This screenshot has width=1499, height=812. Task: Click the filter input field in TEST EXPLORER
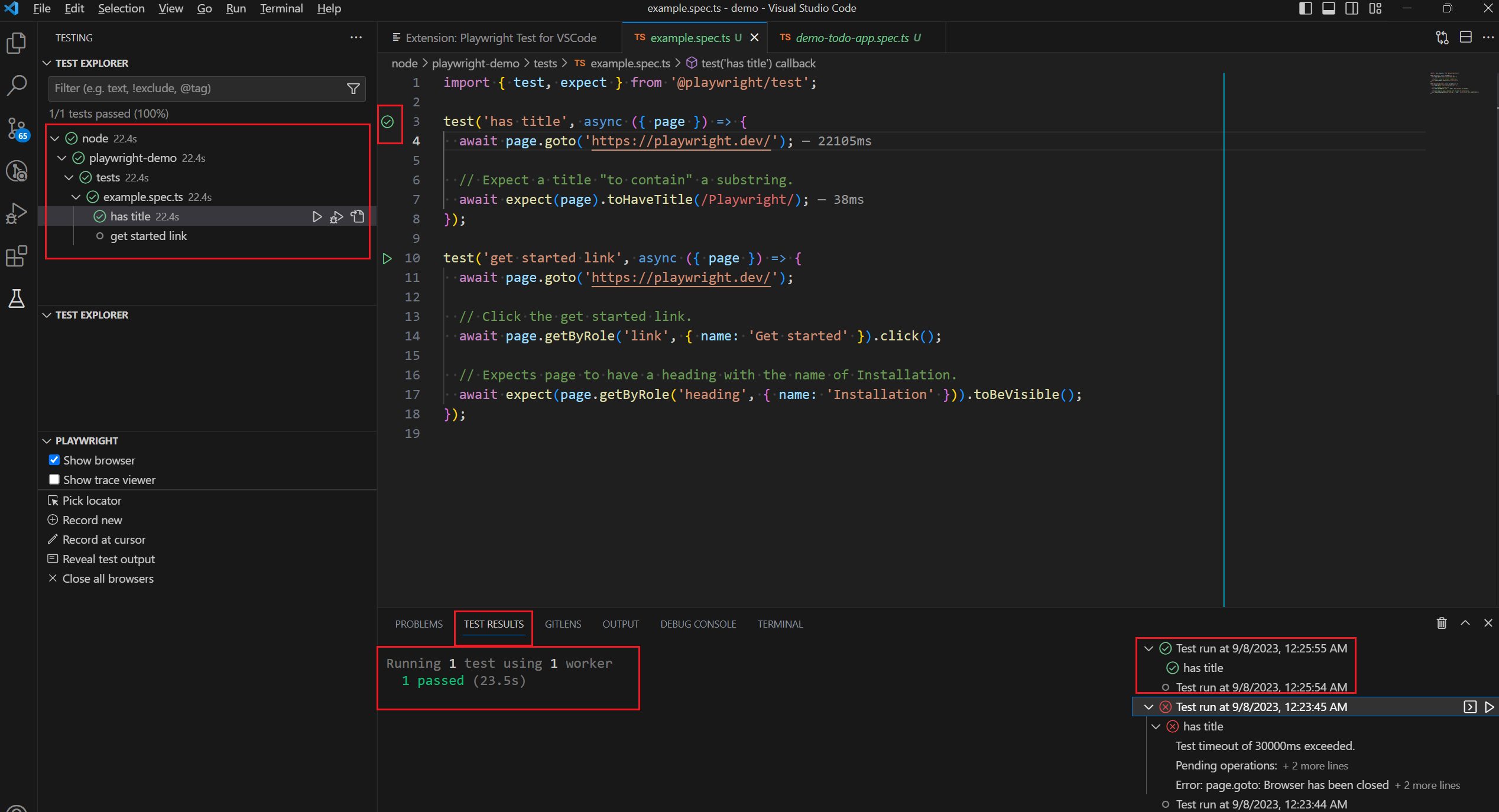pyautogui.click(x=196, y=88)
